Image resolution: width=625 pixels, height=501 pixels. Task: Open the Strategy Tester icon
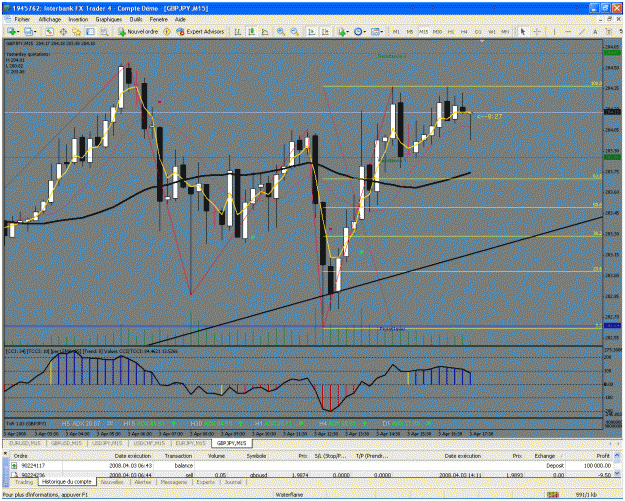click(x=104, y=31)
